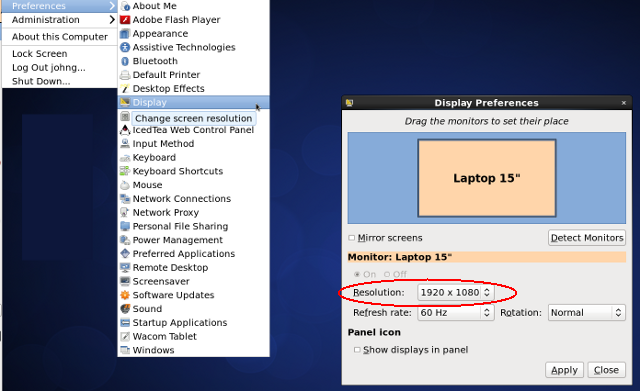Click the Preferred Applications icon
The image size is (640, 391).
(125, 254)
